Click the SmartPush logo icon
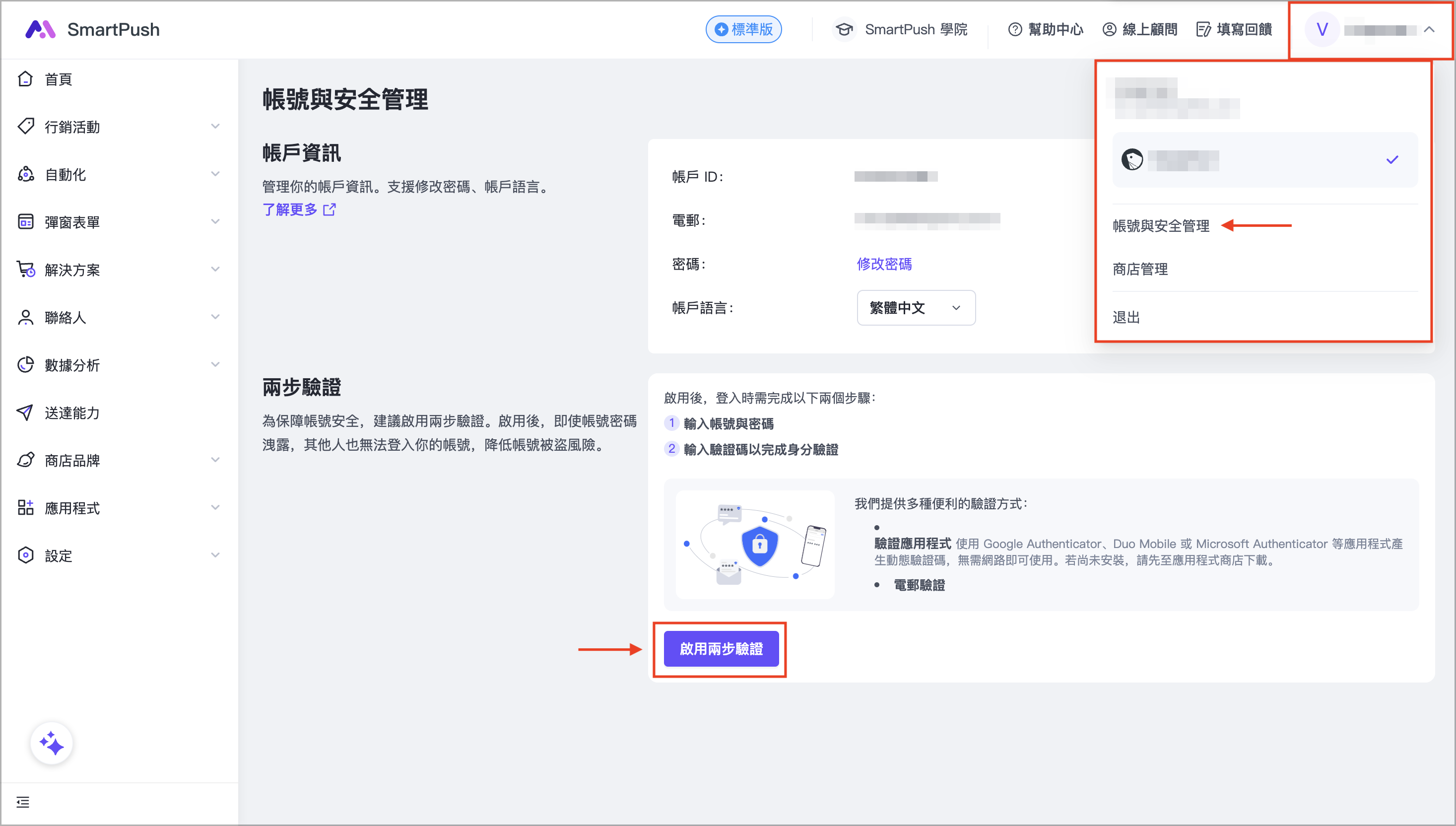Image resolution: width=1456 pixels, height=826 pixels. point(40,29)
